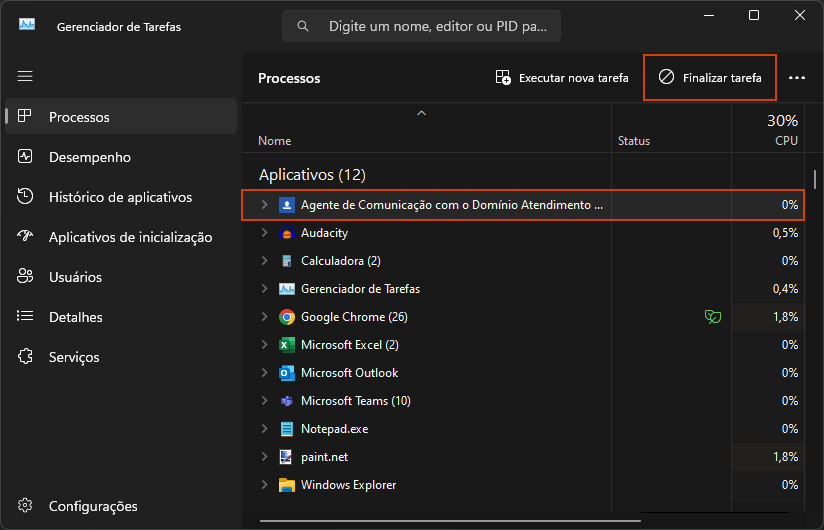Collapse columns using the sort arrow above Nome
This screenshot has height=530, width=824.
coord(421,113)
